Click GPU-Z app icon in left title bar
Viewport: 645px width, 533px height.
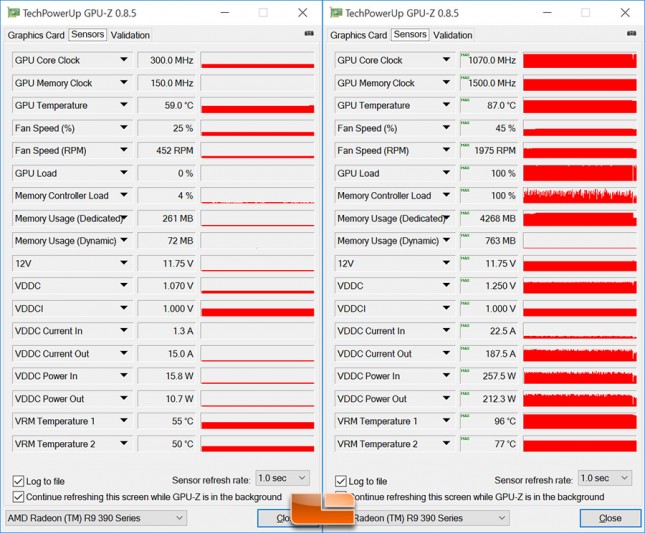(x=14, y=13)
